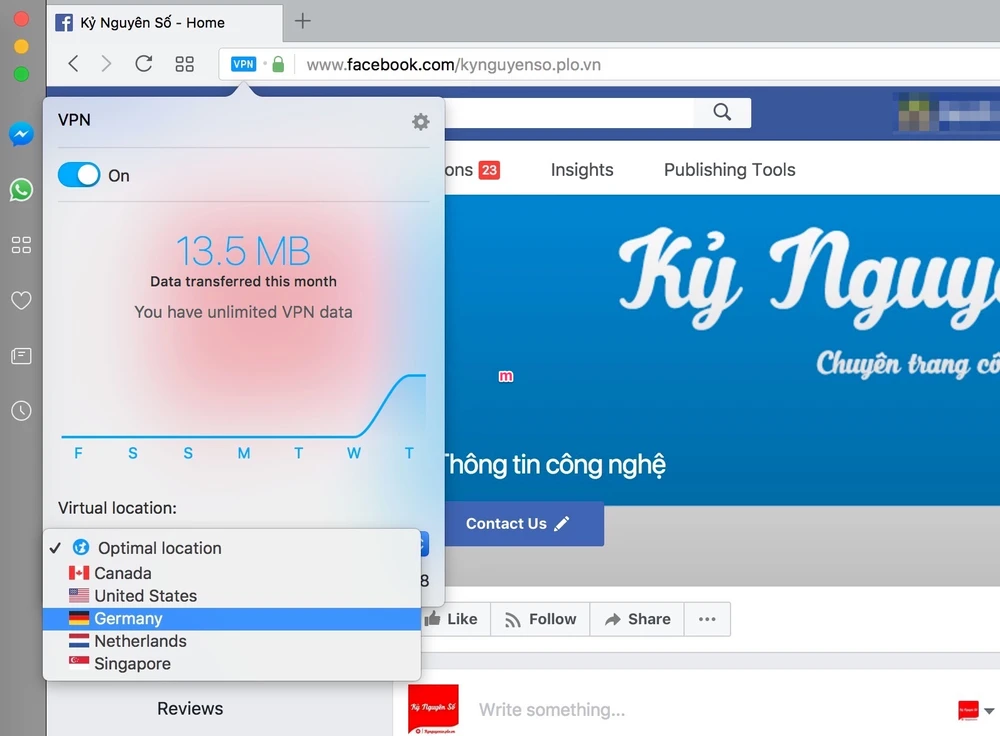
Task: Open VPN settings gear icon
Action: click(x=421, y=121)
